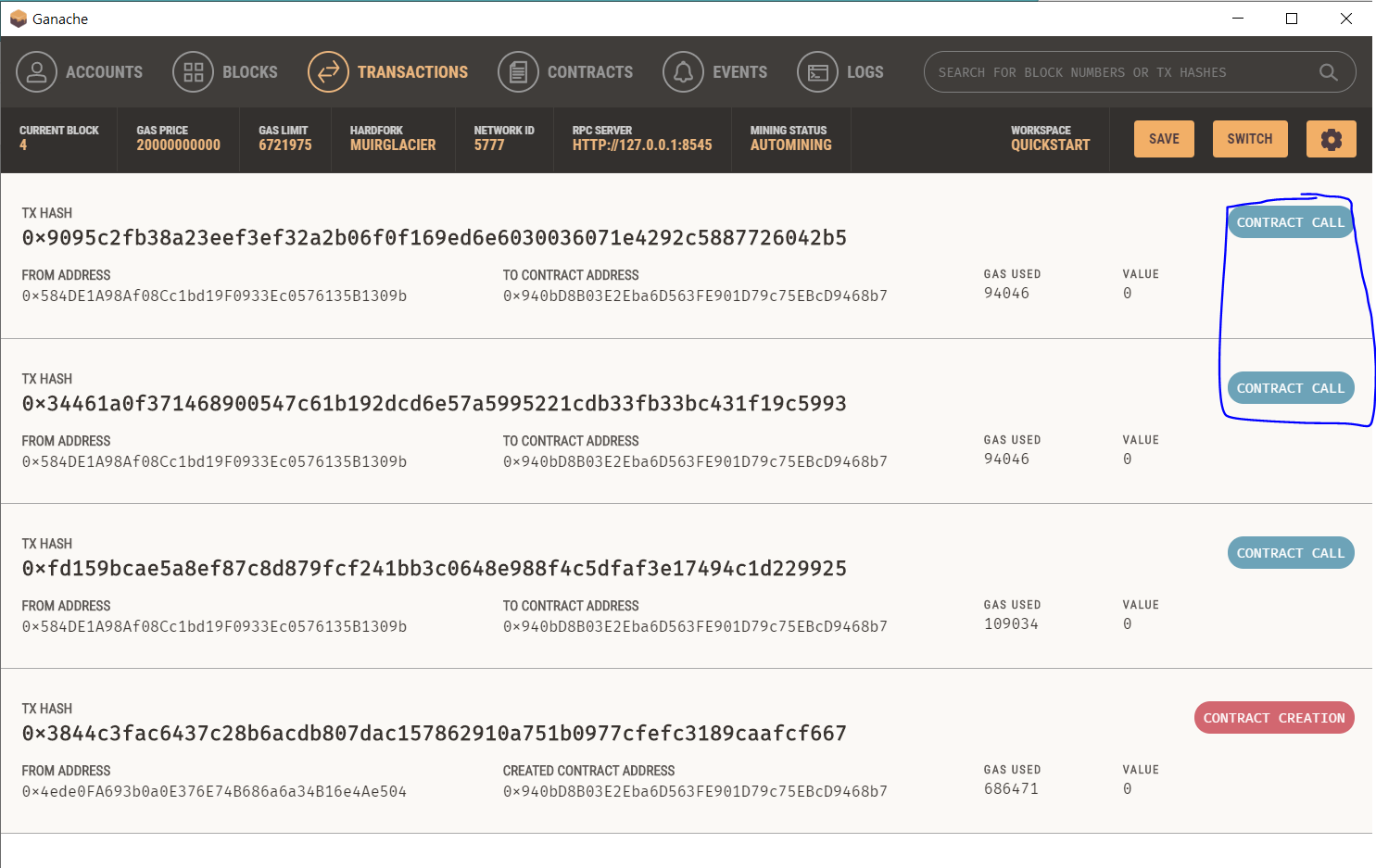
Task: Switch to the BLOCKS tab
Action: (x=249, y=72)
